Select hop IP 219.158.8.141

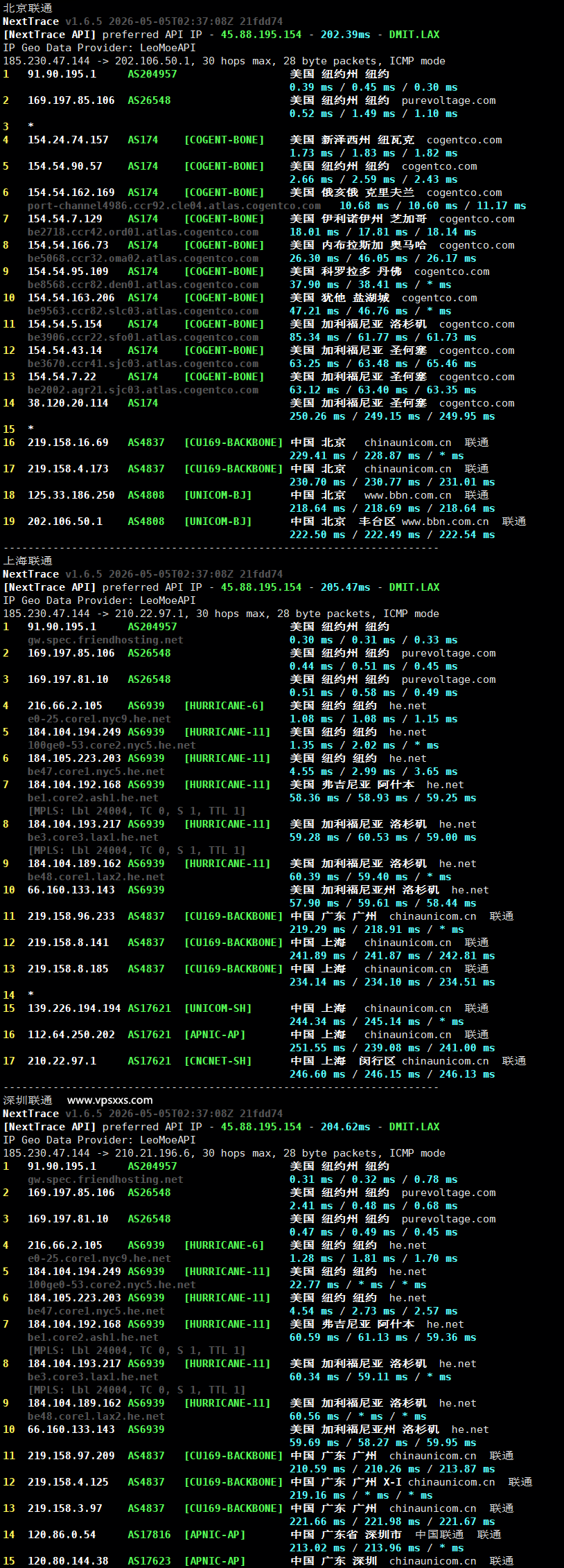68,943
